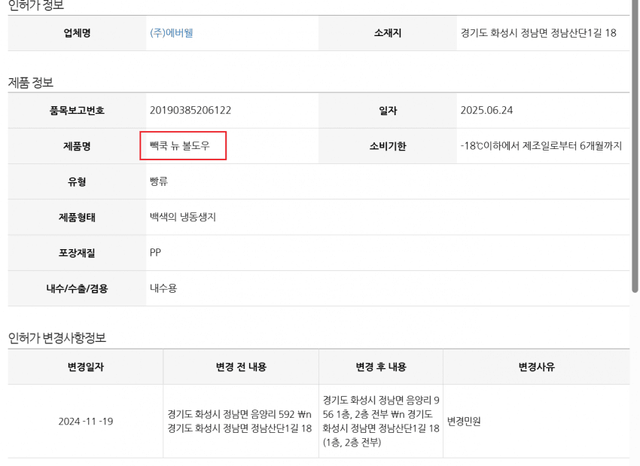Click the vertical scrollbar on the right edge

point(635,150)
